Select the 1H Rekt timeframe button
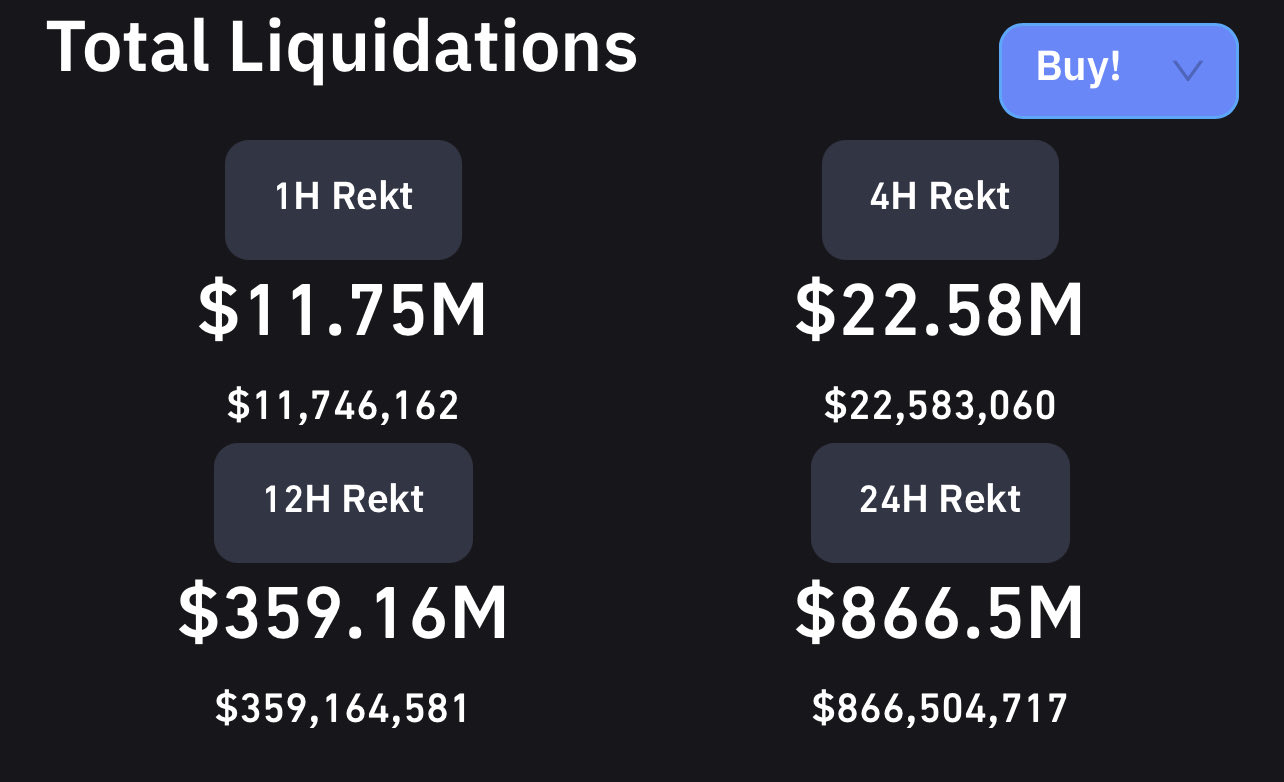 343,199
